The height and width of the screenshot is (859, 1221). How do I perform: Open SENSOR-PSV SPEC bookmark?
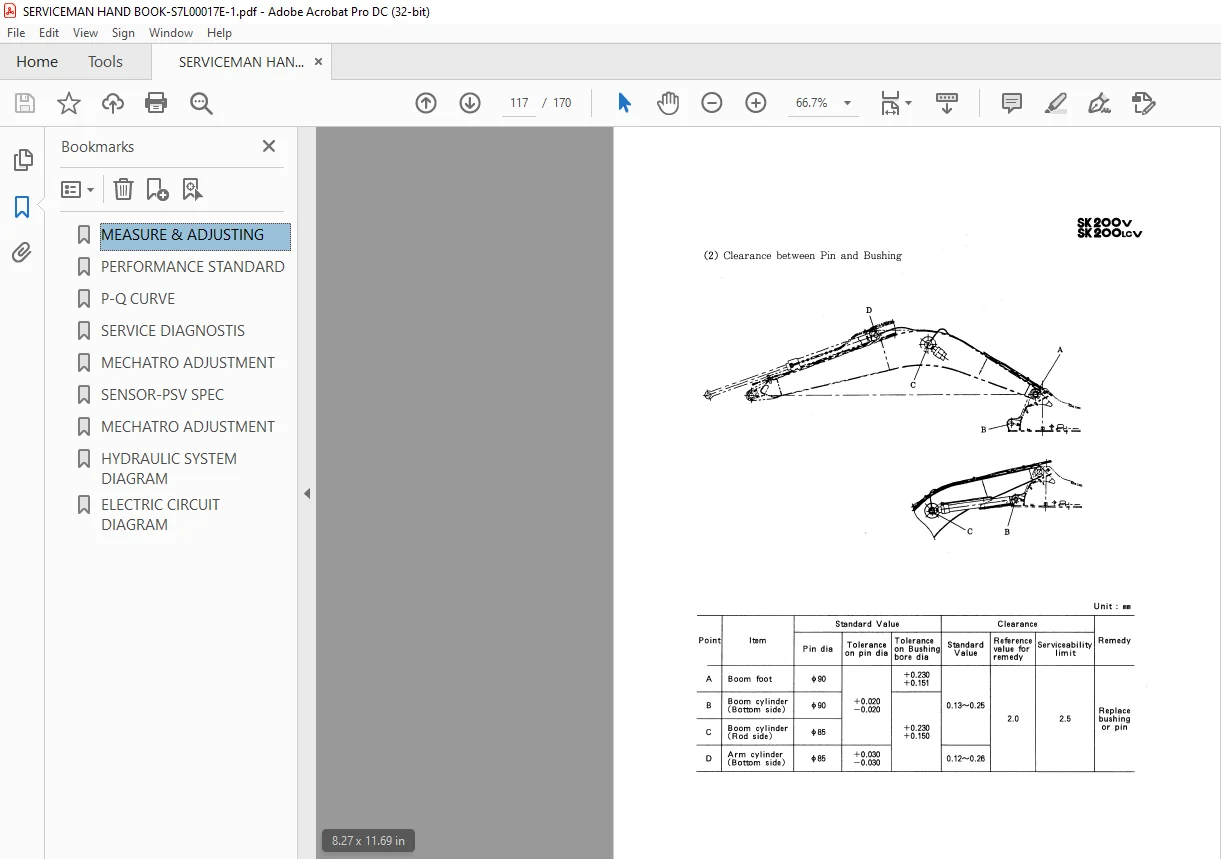click(162, 395)
